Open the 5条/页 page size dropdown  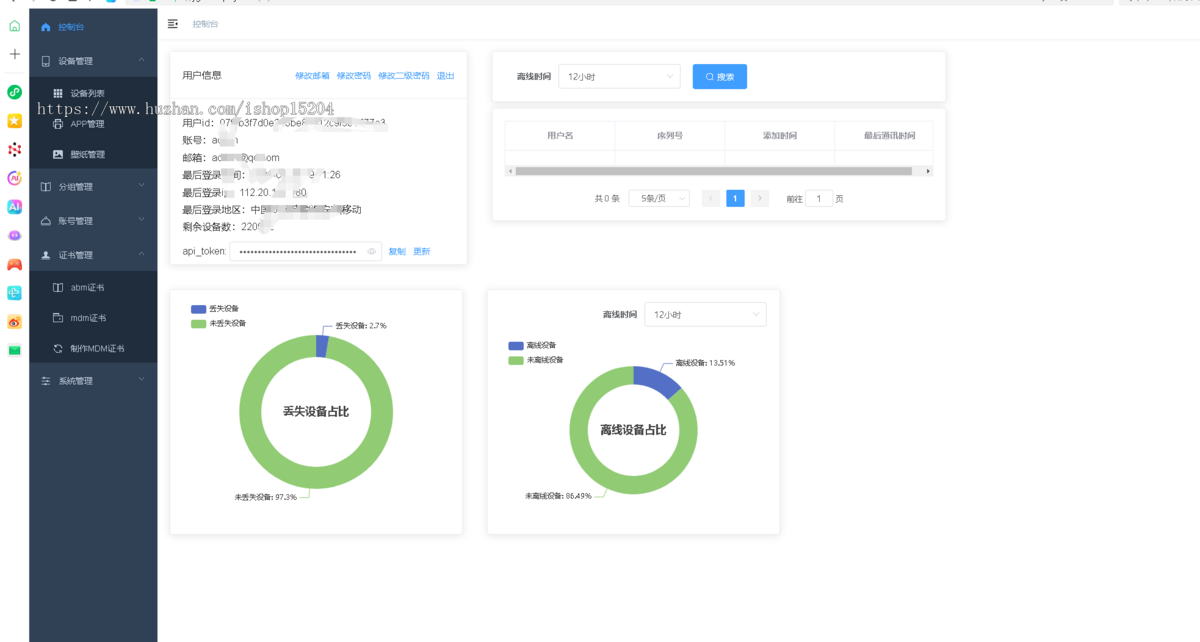pyautogui.click(x=659, y=199)
